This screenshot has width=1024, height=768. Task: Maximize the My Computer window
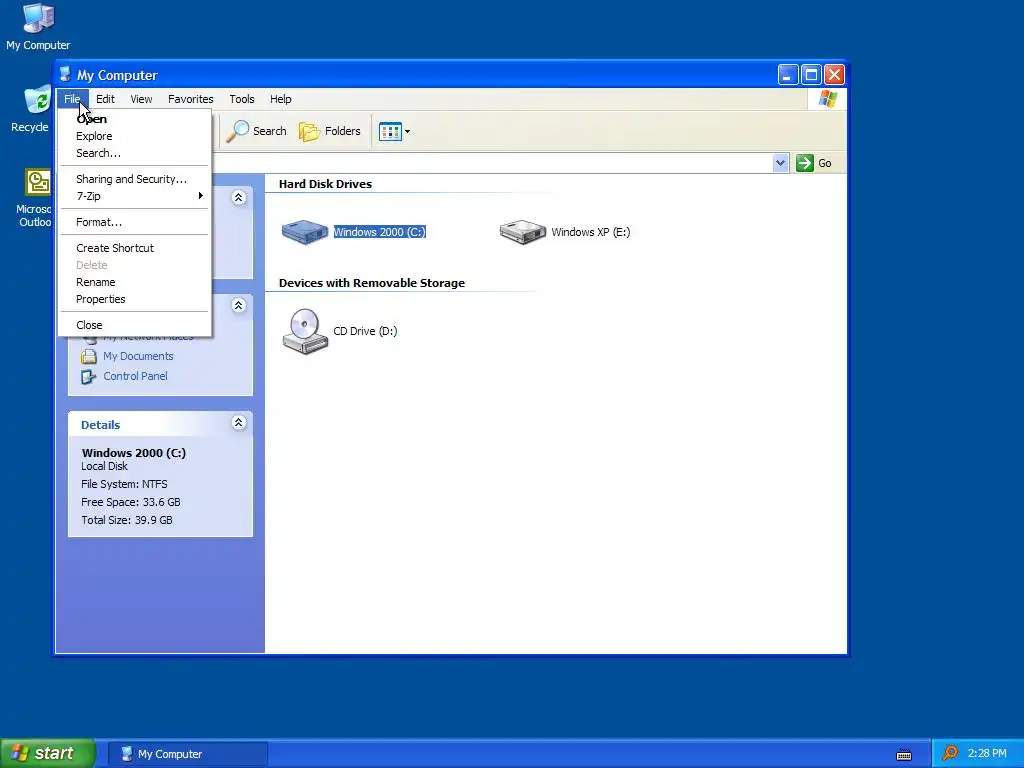click(x=811, y=75)
